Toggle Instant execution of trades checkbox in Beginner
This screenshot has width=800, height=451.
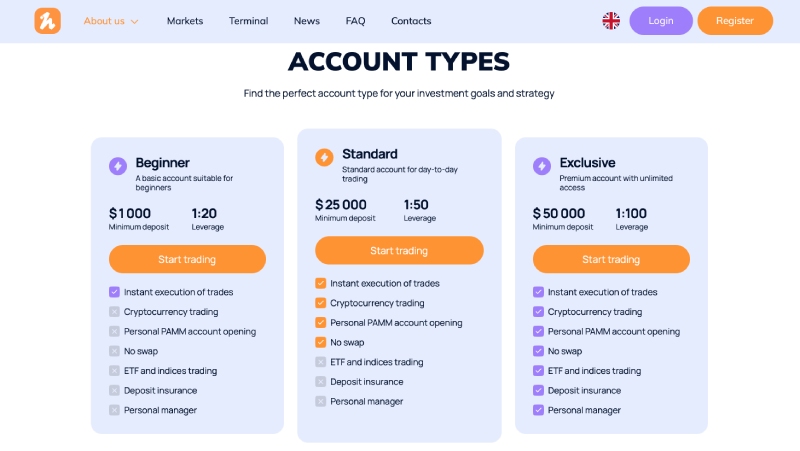(x=114, y=292)
